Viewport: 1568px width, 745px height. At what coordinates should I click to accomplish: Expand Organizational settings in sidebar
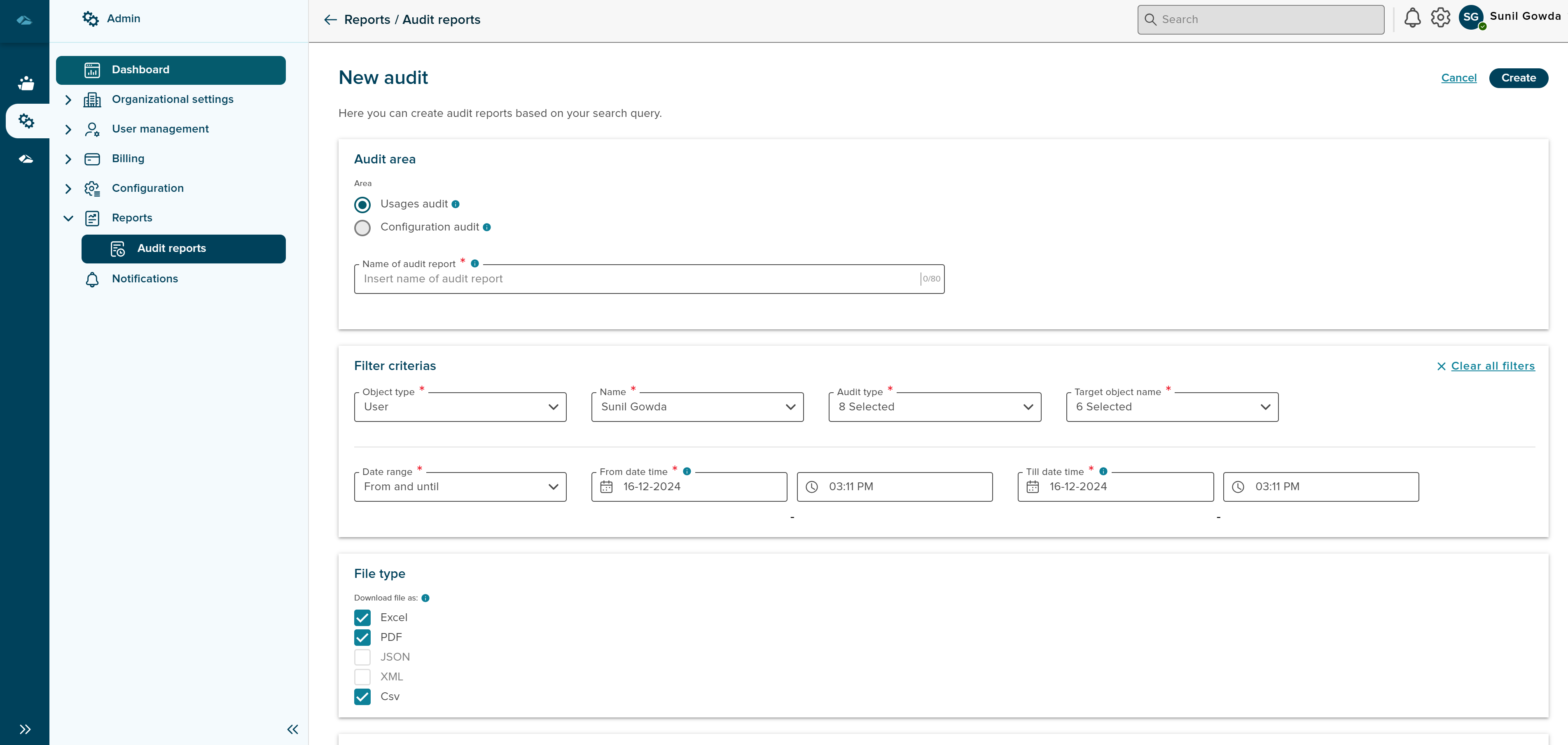pyautogui.click(x=172, y=99)
